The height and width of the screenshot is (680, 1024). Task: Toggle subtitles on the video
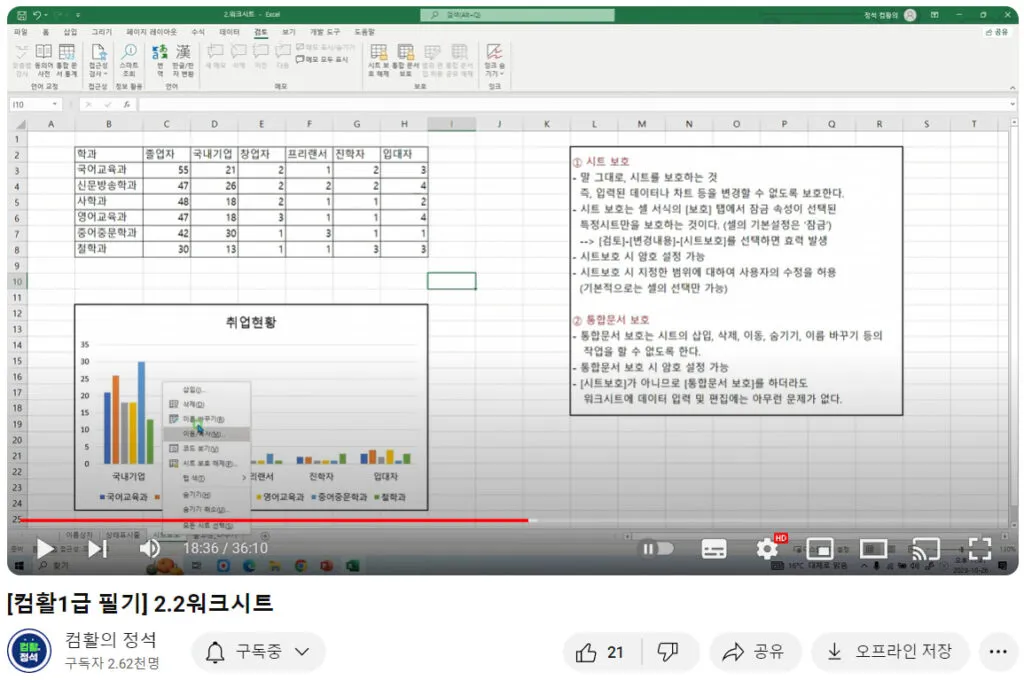point(714,549)
